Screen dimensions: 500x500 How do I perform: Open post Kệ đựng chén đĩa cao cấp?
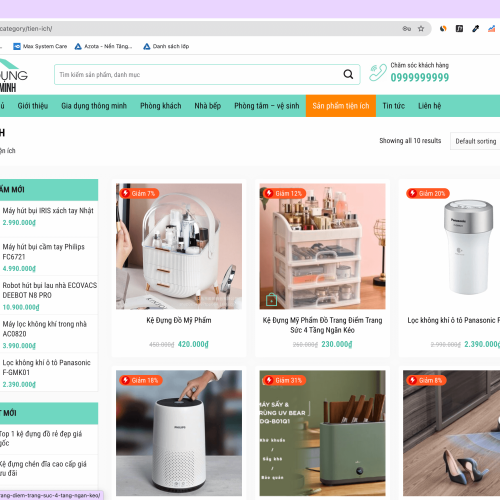[x=43, y=468]
